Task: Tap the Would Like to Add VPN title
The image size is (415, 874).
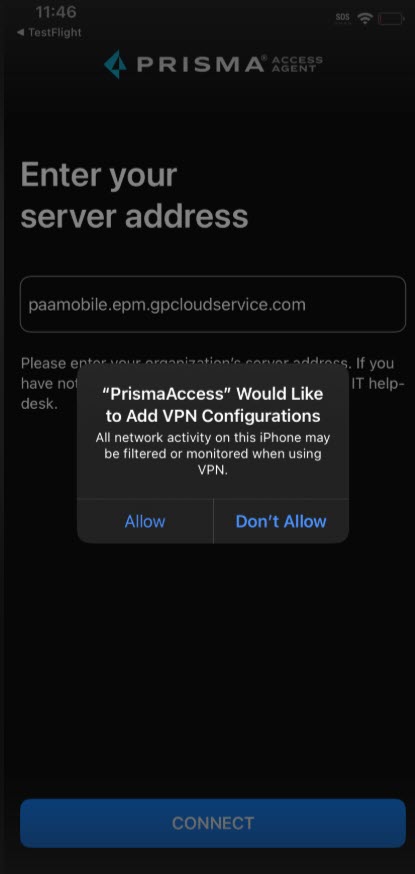Action: tap(213, 405)
